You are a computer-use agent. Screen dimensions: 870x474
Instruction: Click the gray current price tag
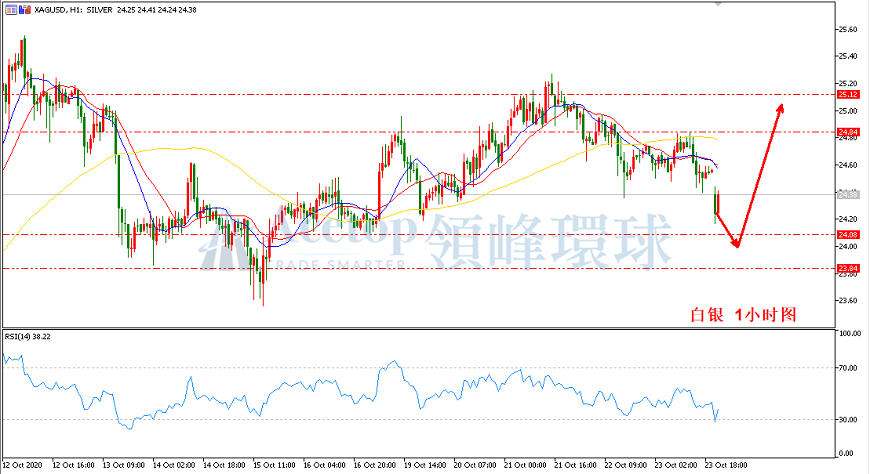point(848,194)
